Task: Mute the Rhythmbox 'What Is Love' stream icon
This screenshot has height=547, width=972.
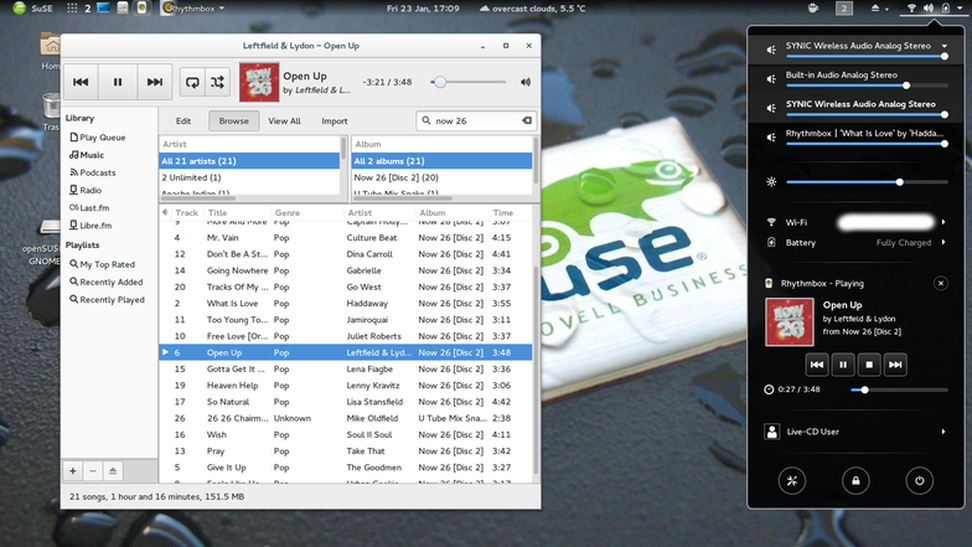Action: click(x=771, y=137)
